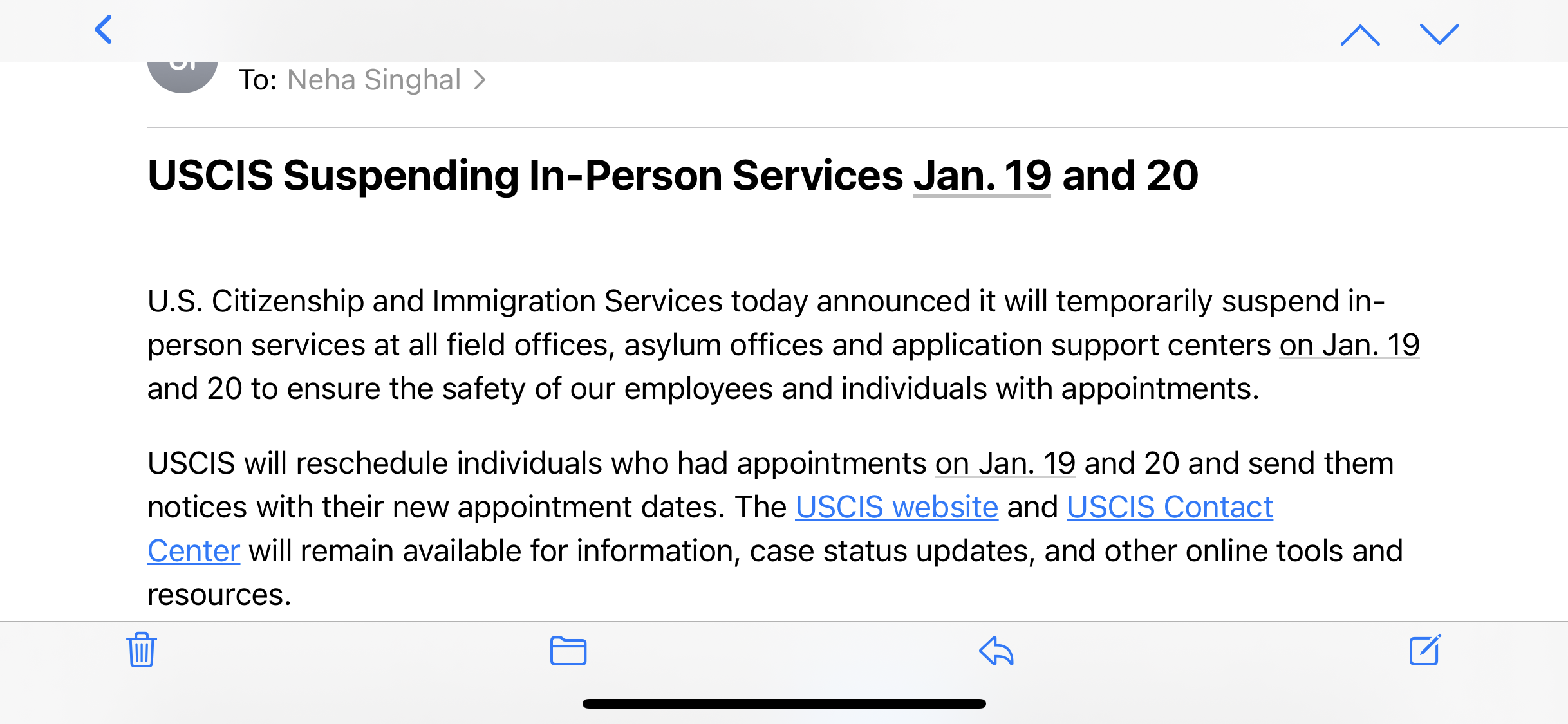This screenshot has height=724, width=1568.
Task: Tap the Jan. 19 date in the headline
Action: point(982,176)
